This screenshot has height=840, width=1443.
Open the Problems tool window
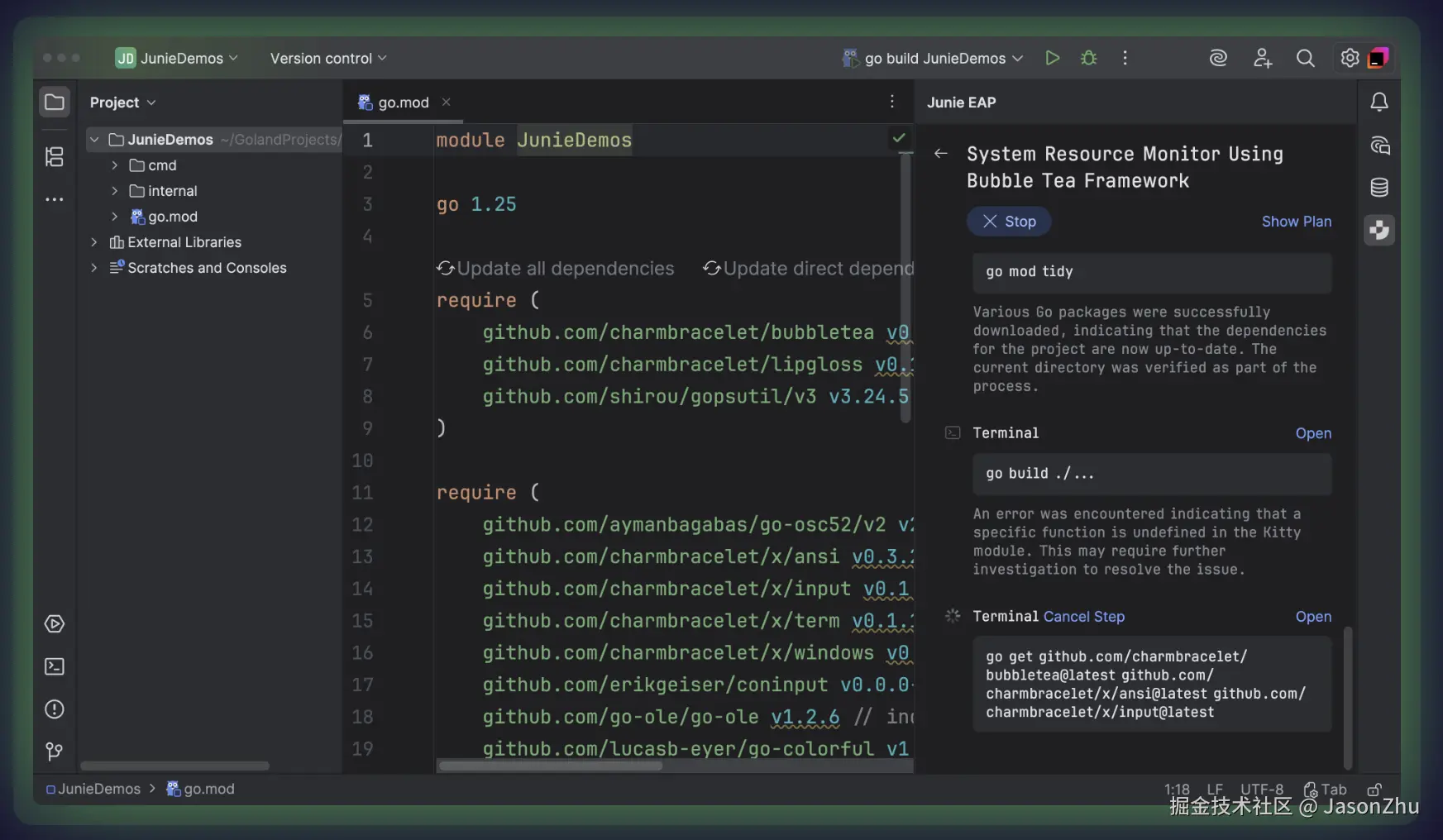point(55,709)
